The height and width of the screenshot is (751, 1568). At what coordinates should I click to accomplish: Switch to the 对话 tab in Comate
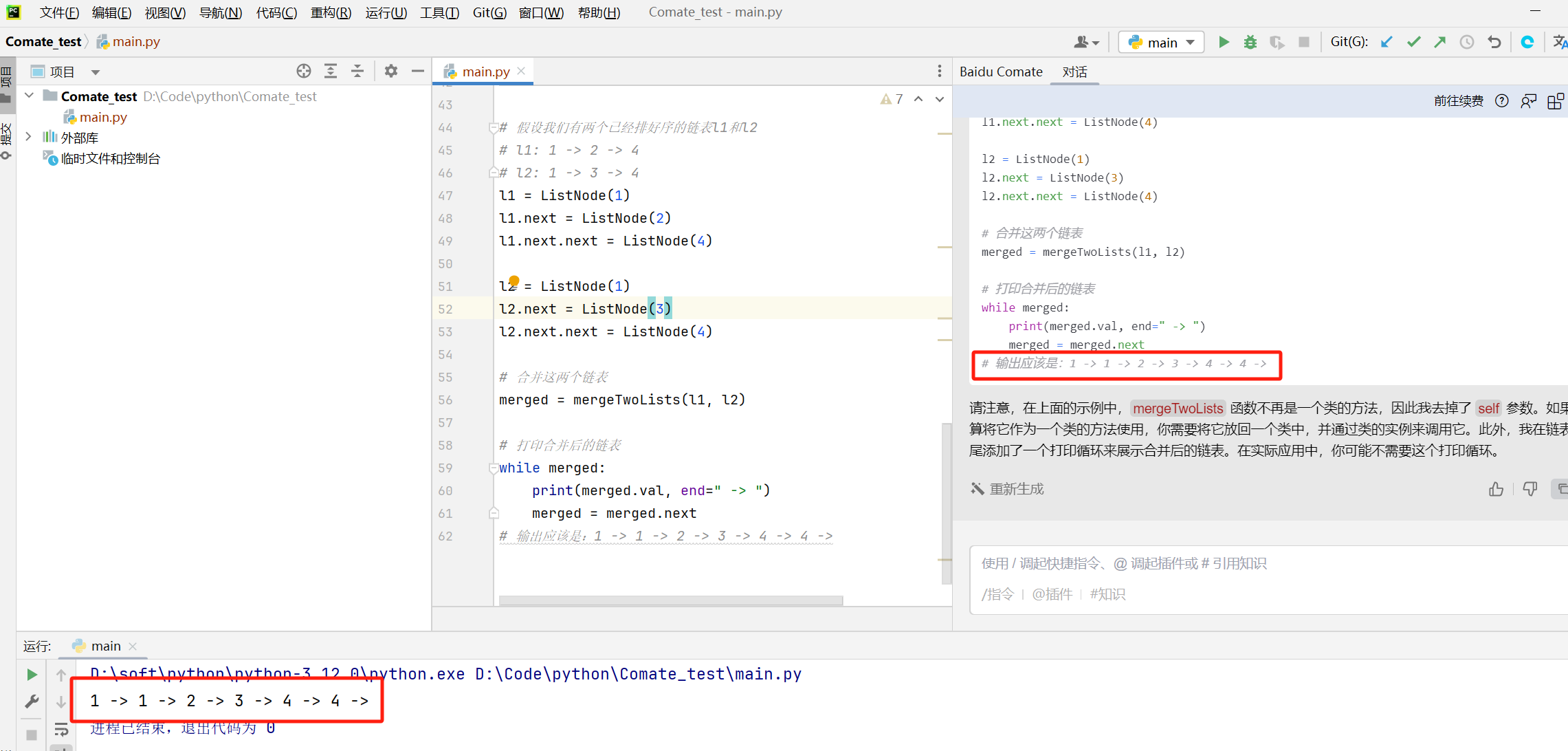pos(1078,71)
